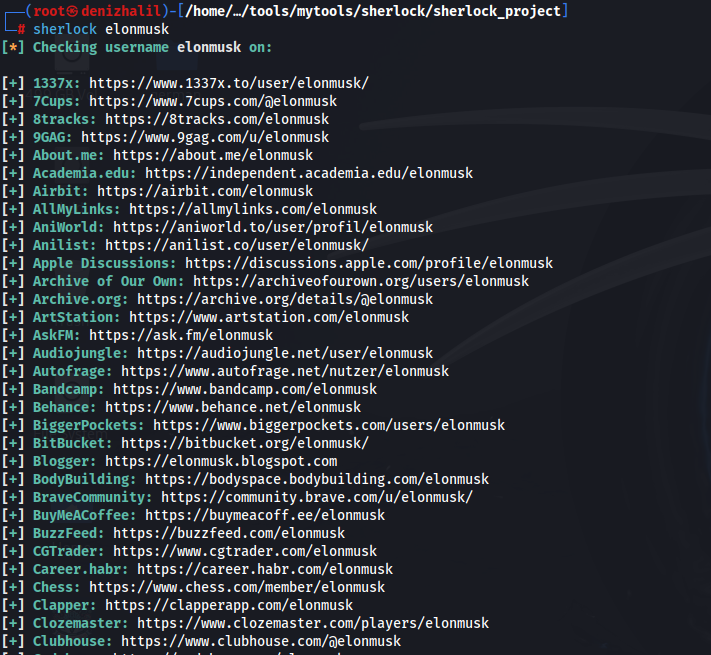The image size is (711, 655).
Task: Click the 'sherlock' command word
Action: point(65,29)
